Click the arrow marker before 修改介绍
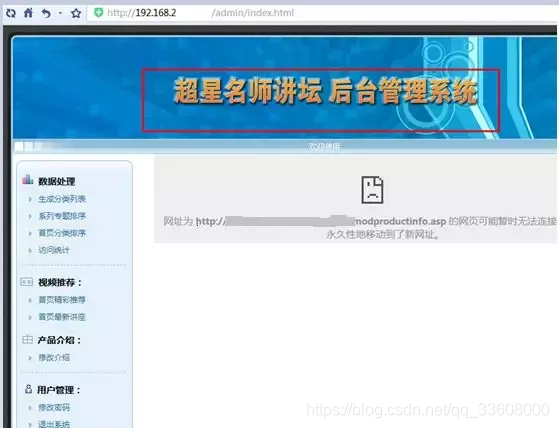 (x=30, y=358)
